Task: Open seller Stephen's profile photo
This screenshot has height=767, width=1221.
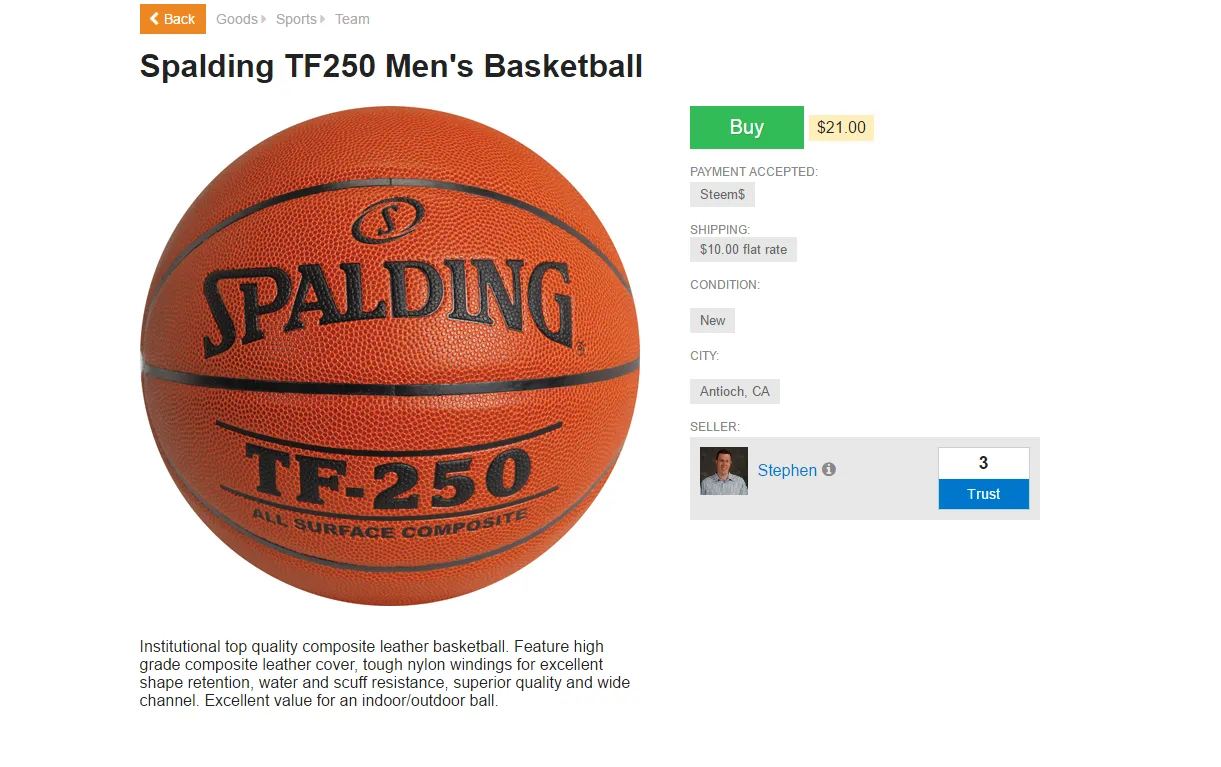Action: point(724,471)
